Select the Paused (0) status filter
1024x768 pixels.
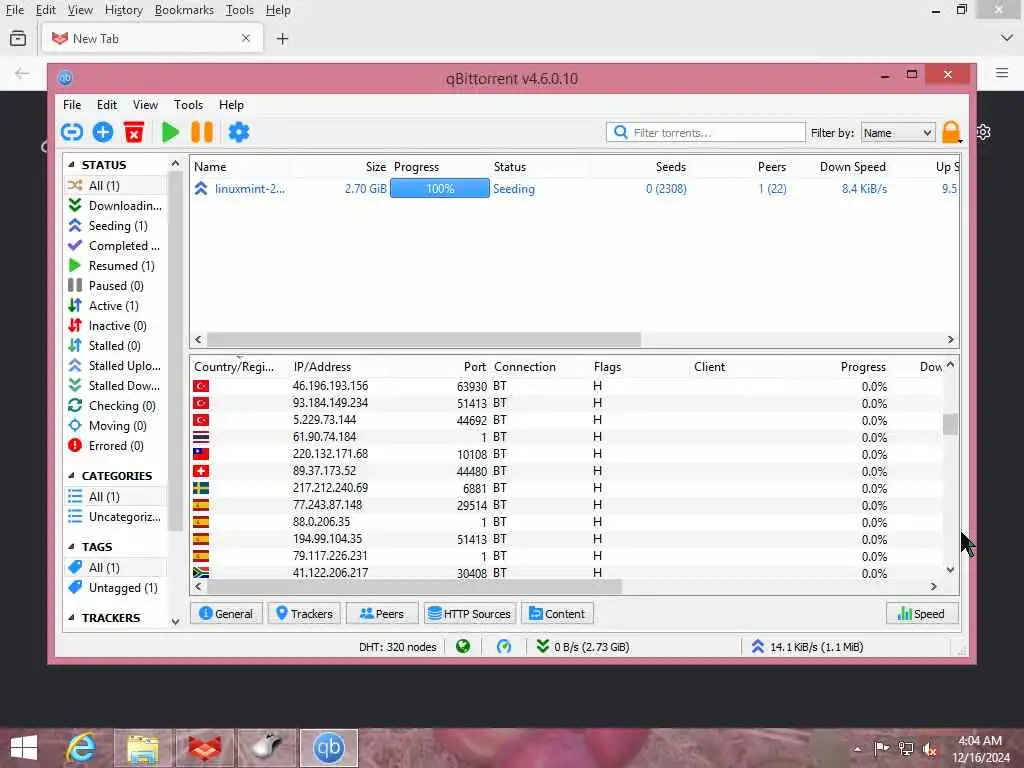tap(116, 285)
